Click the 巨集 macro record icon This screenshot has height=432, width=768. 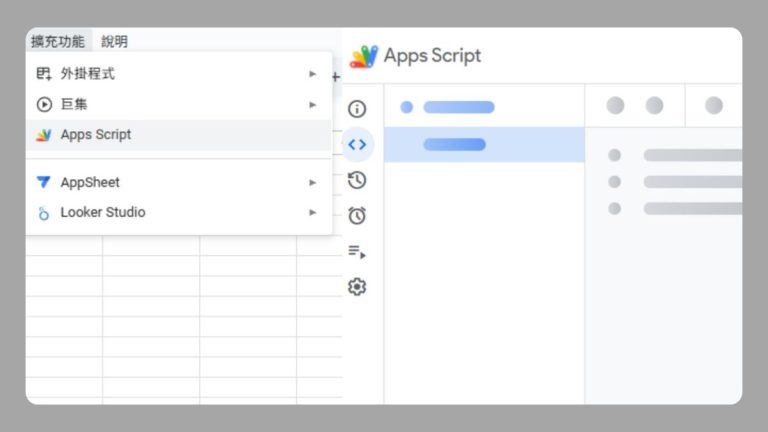[x=44, y=104]
